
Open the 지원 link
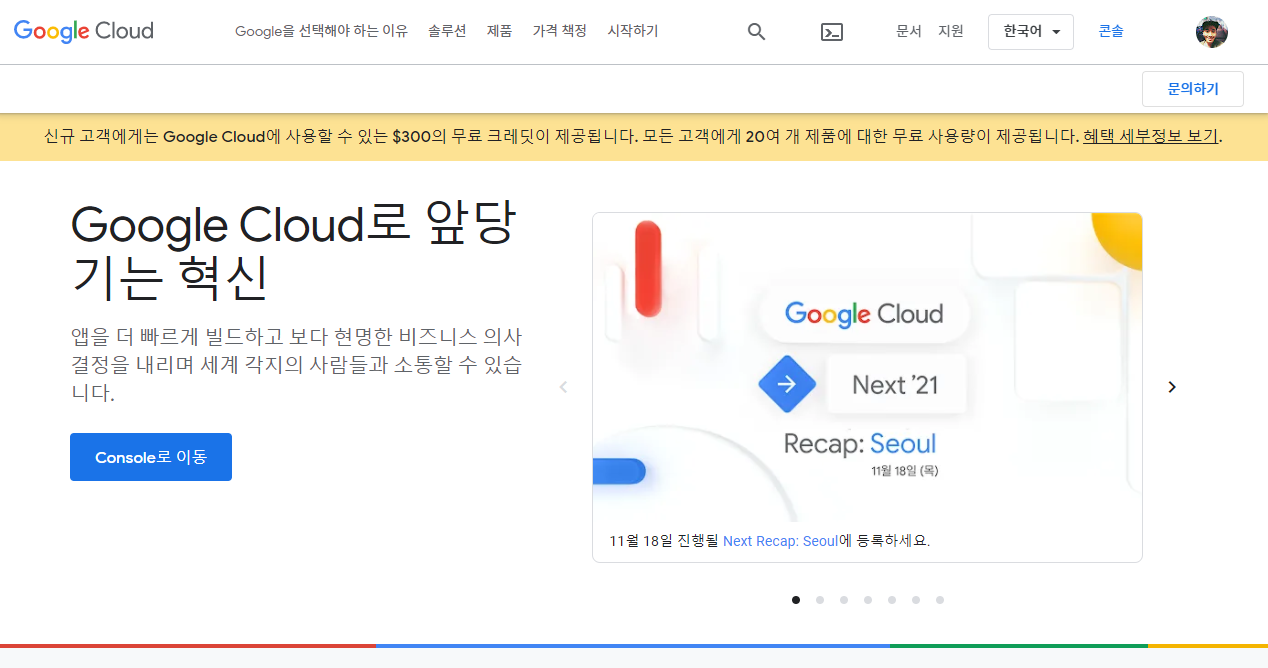click(950, 31)
